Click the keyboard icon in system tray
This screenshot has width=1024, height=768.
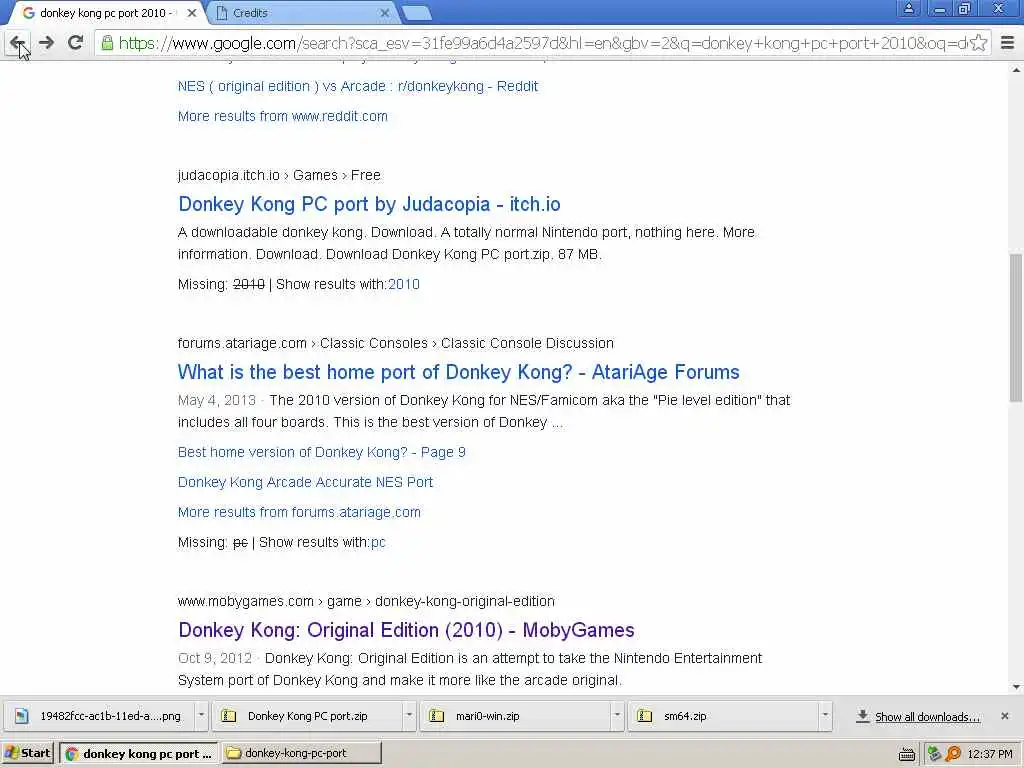[906, 754]
